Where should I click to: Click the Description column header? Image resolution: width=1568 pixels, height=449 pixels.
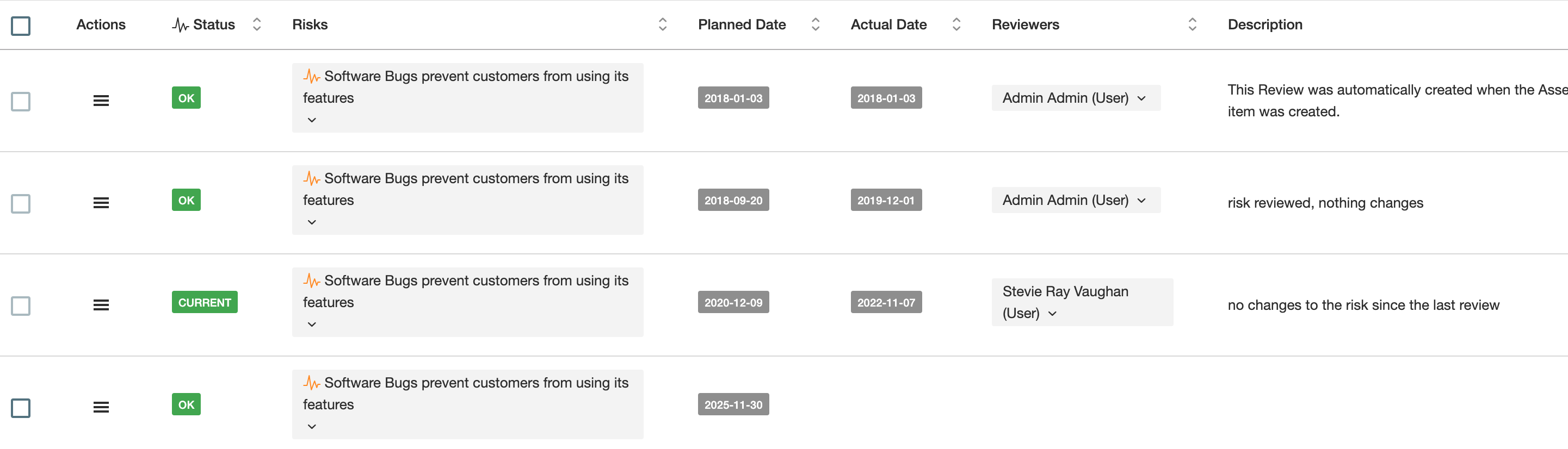coord(1265,24)
